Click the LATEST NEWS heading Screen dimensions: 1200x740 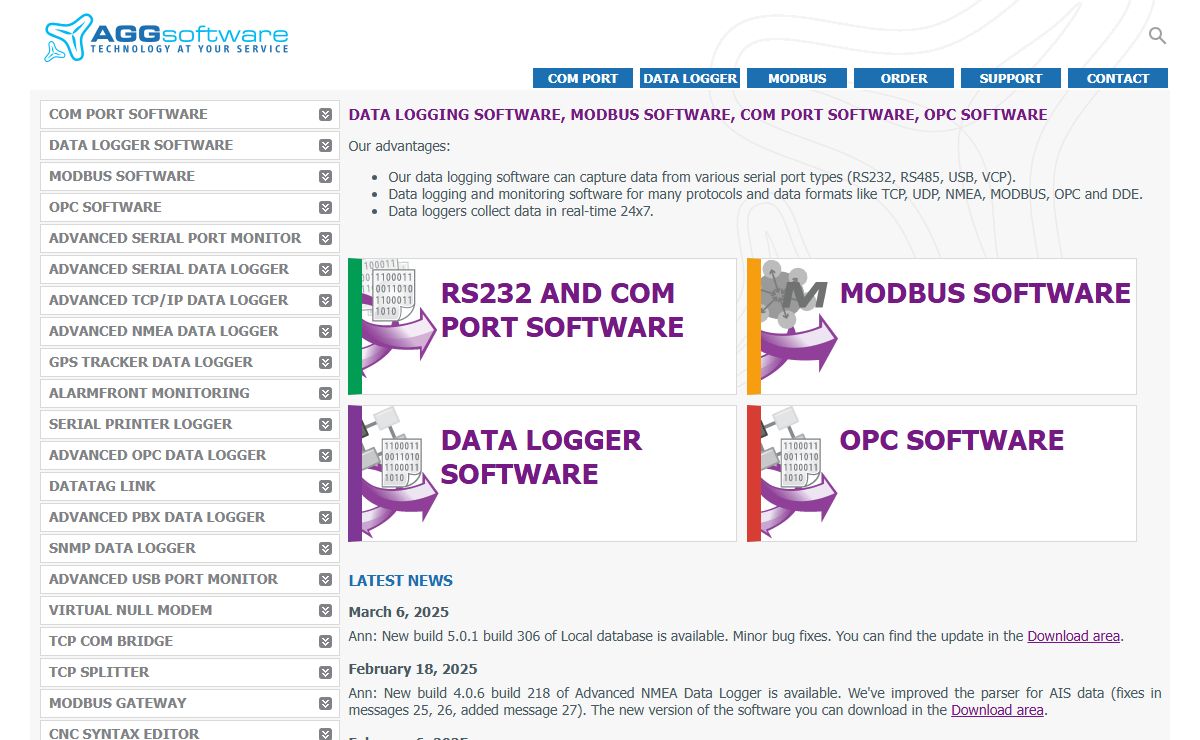coord(400,580)
